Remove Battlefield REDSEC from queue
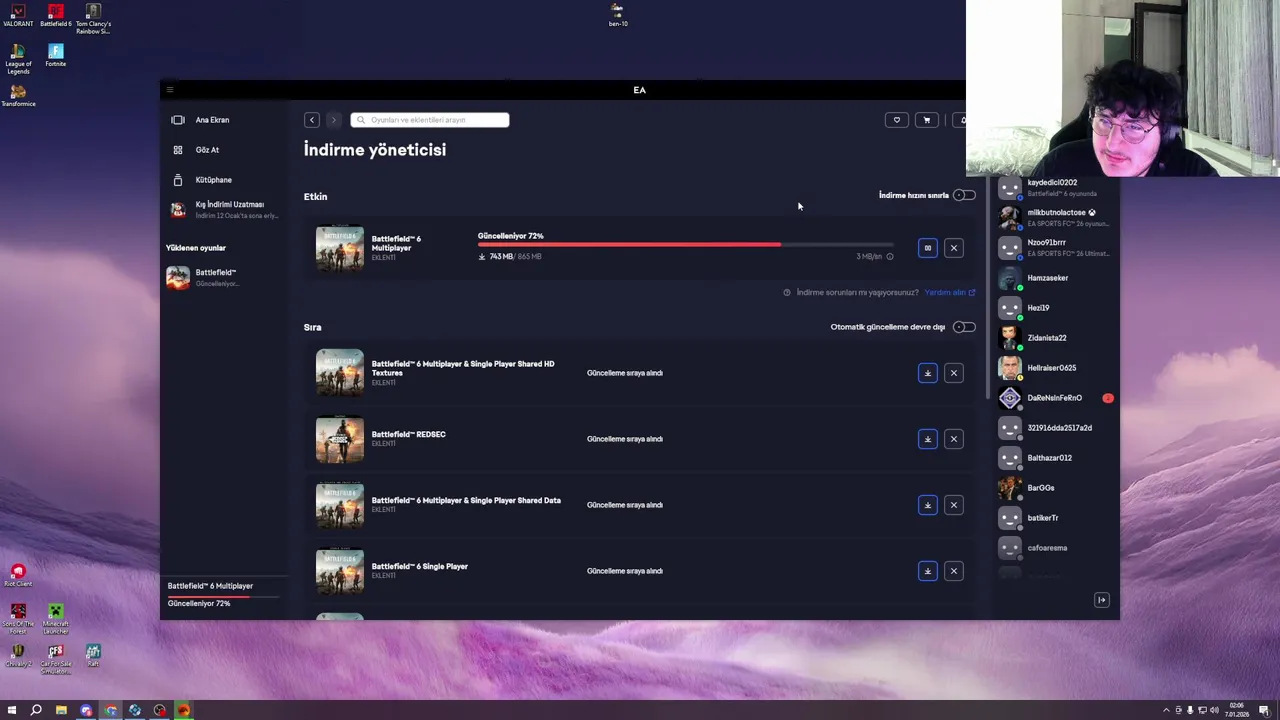 pyautogui.click(x=954, y=439)
